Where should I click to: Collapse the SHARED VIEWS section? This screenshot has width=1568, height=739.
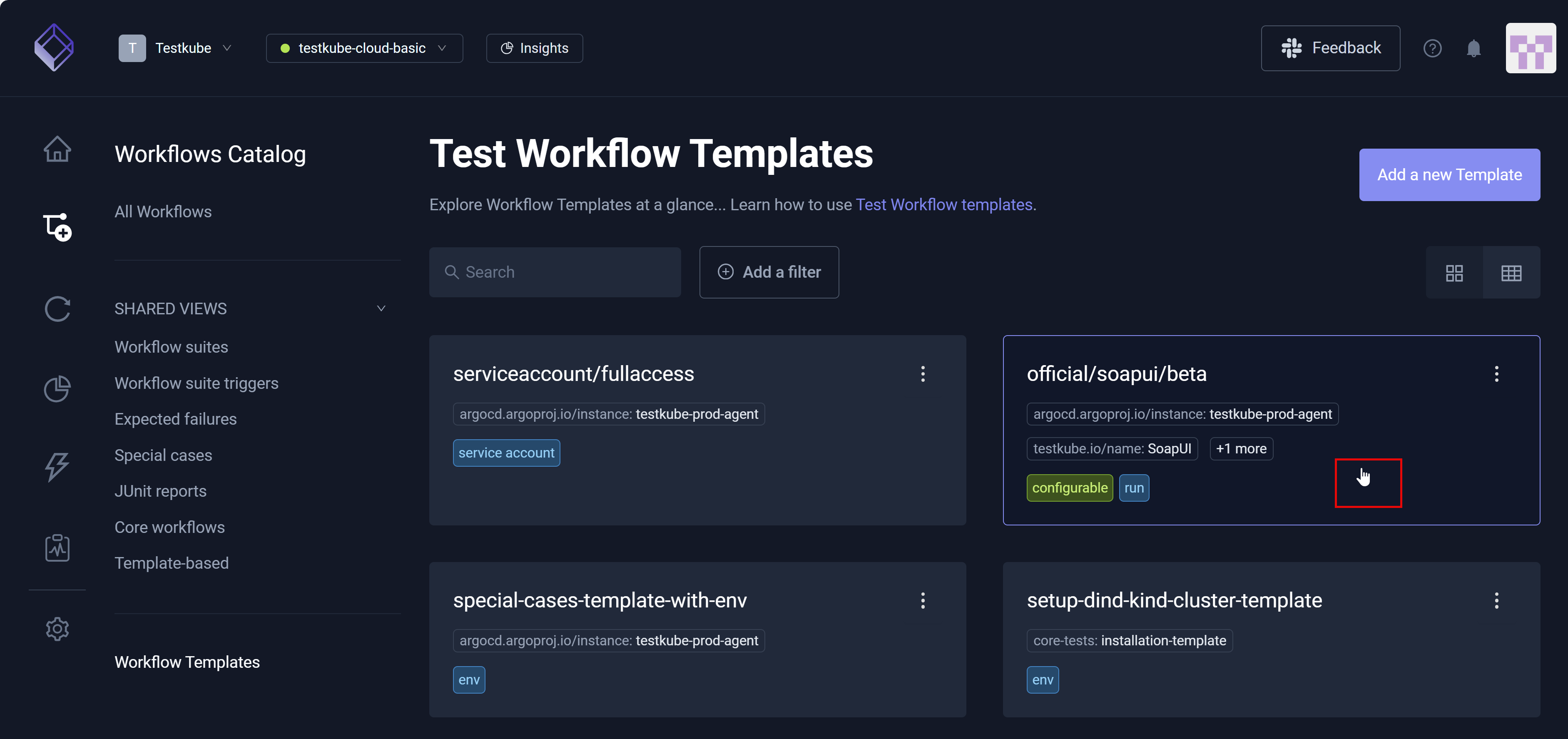pos(381,308)
